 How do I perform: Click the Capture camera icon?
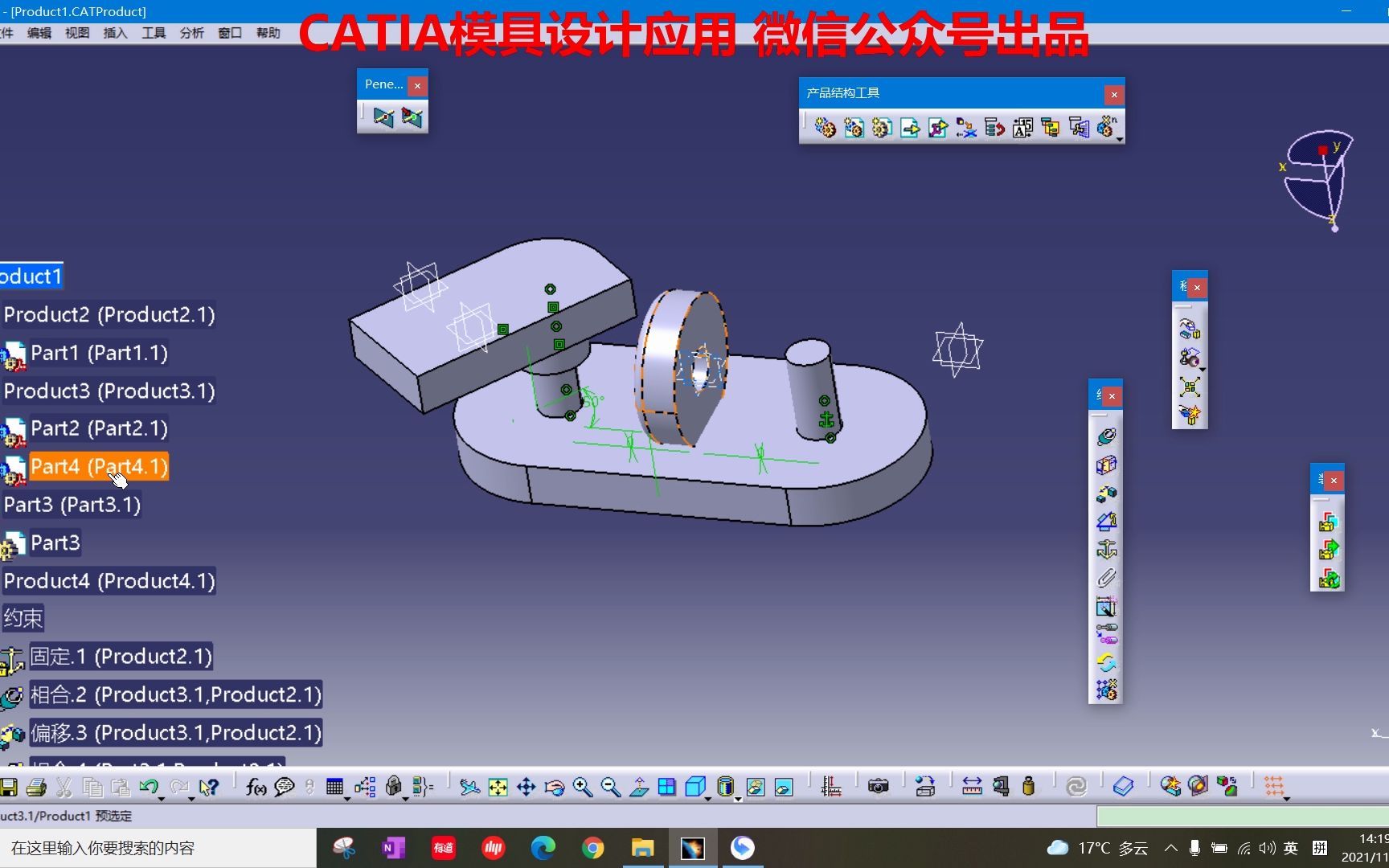point(879,786)
